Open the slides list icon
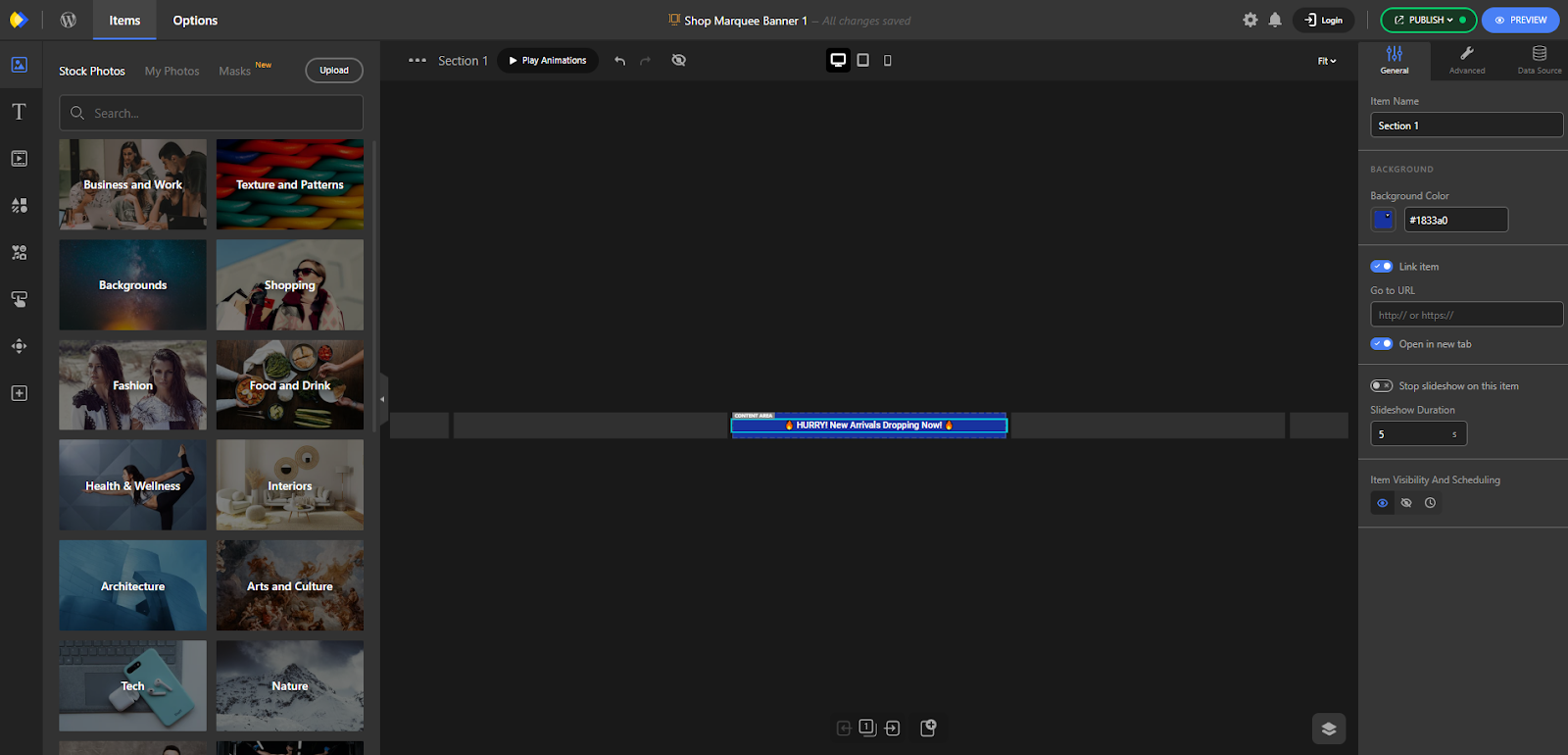Image resolution: width=1568 pixels, height=755 pixels. click(867, 728)
